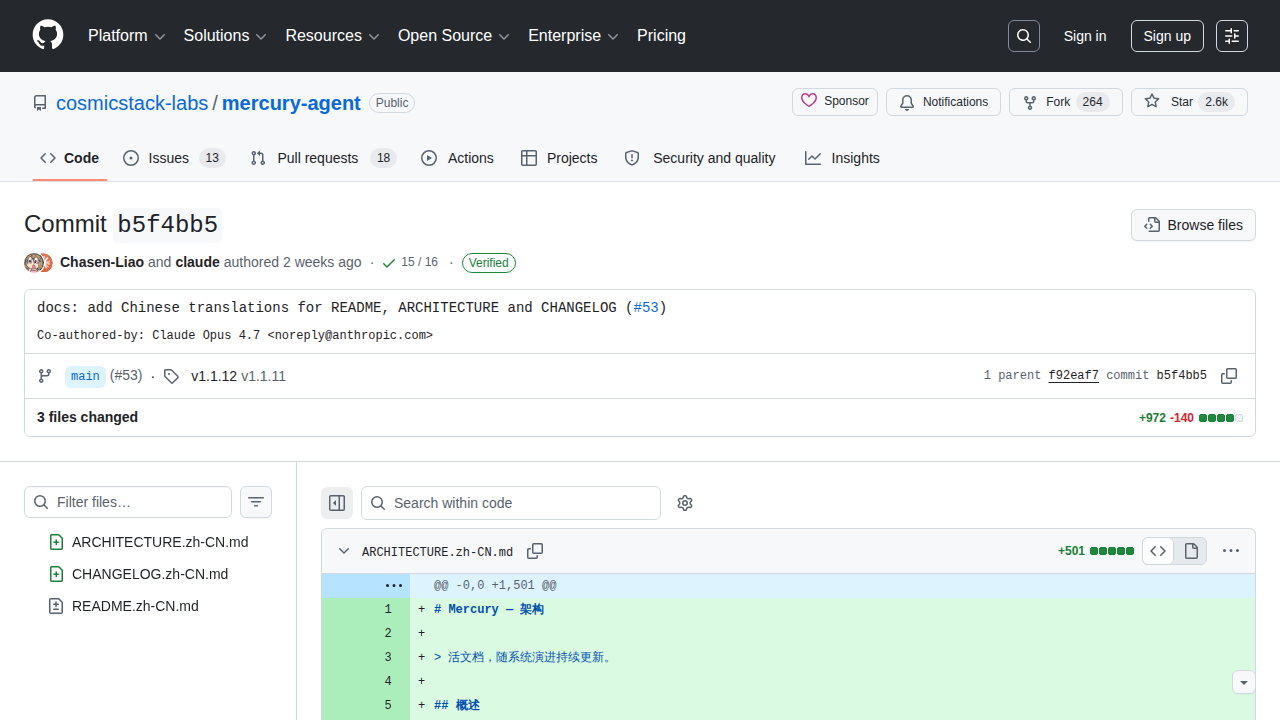Open Chasen-Liao avatar image

click(33, 263)
